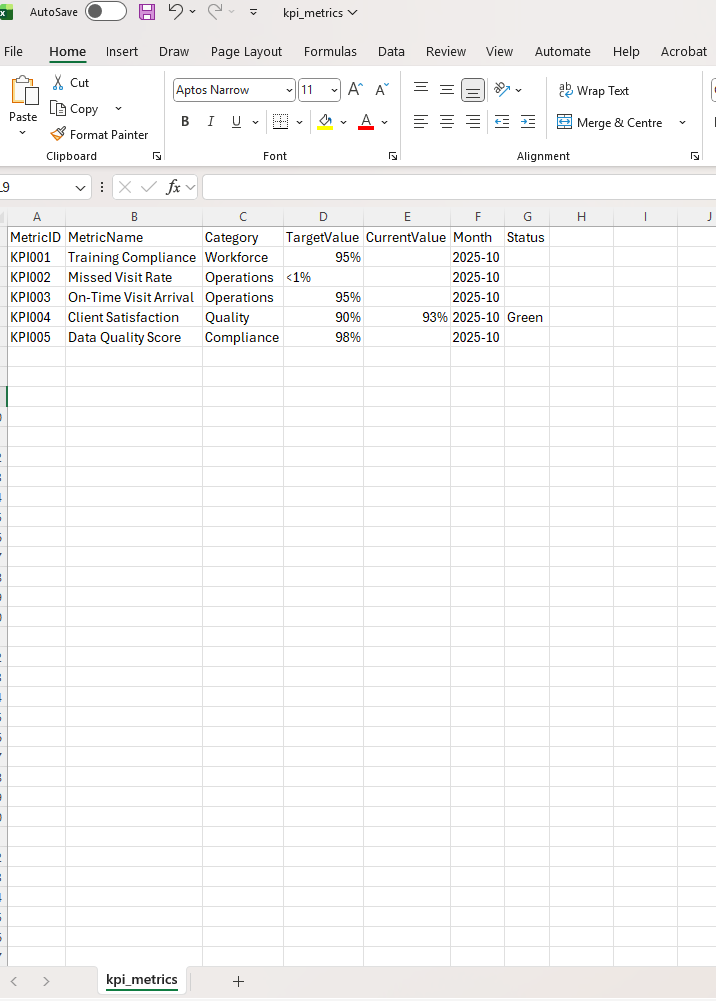The width and height of the screenshot is (716, 1001).
Task: Toggle Wrap Text
Action: pyautogui.click(x=593, y=91)
